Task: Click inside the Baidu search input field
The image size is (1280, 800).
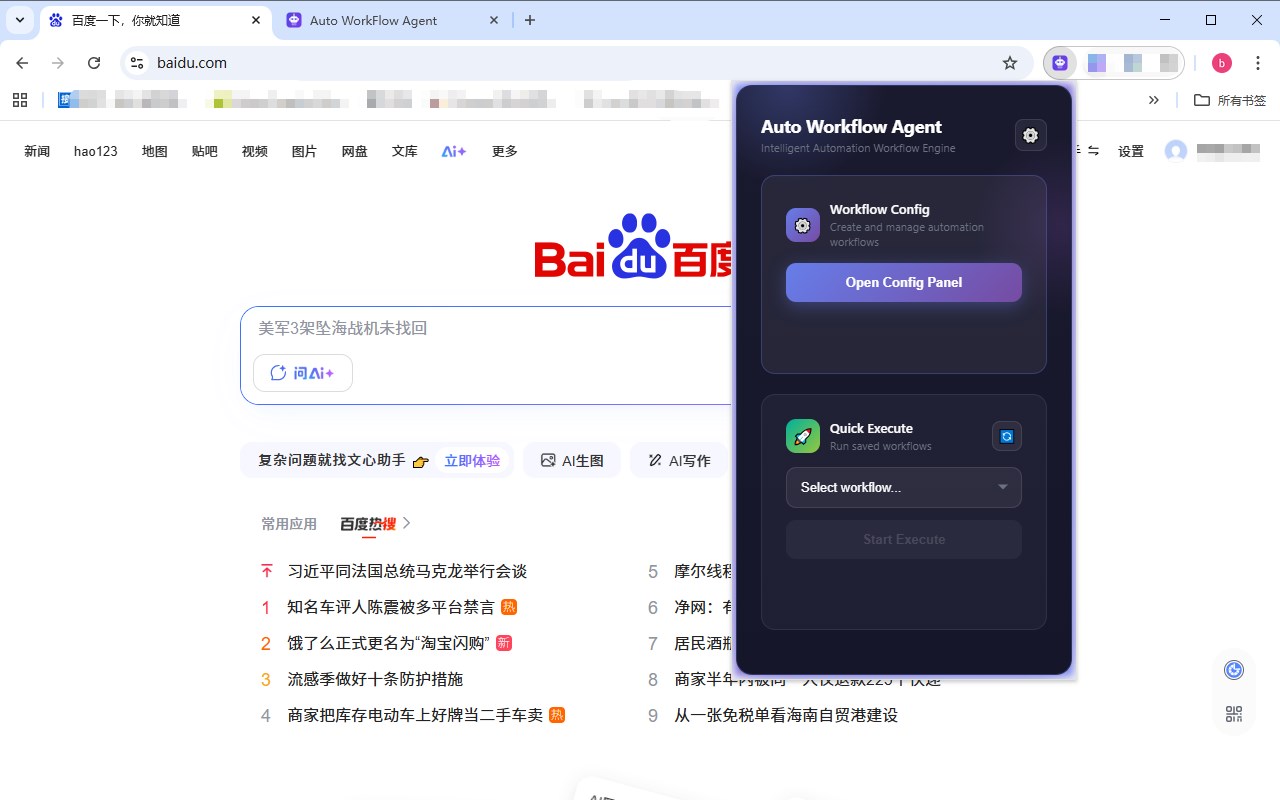Action: [x=450, y=328]
